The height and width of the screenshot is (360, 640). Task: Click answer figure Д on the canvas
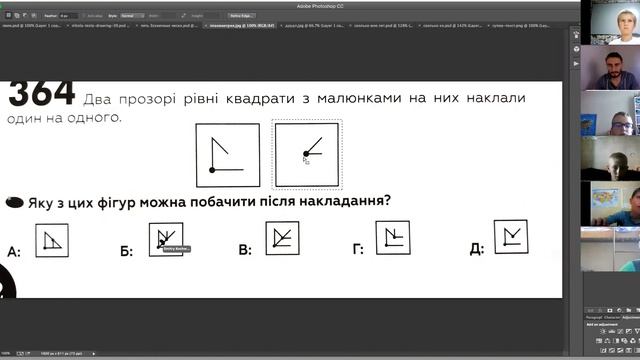tap(511, 237)
